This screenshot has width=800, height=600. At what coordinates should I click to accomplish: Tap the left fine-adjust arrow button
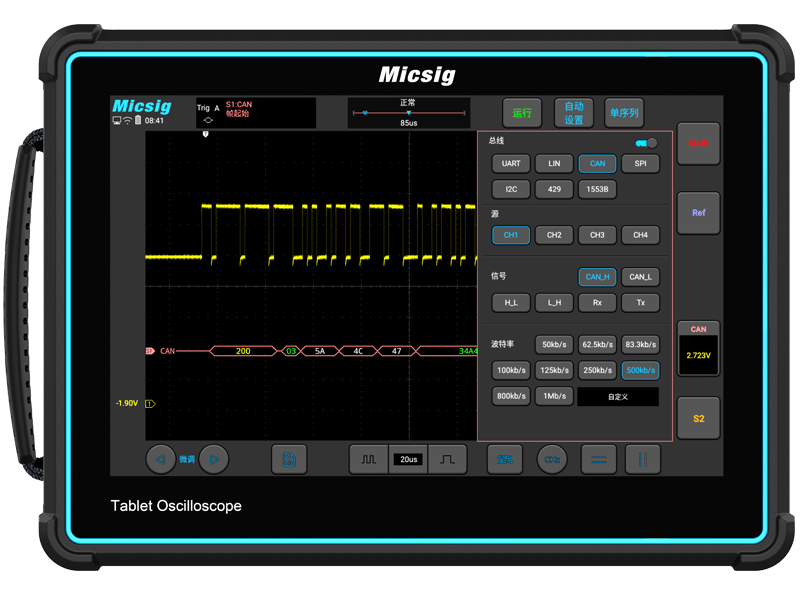click(x=160, y=459)
